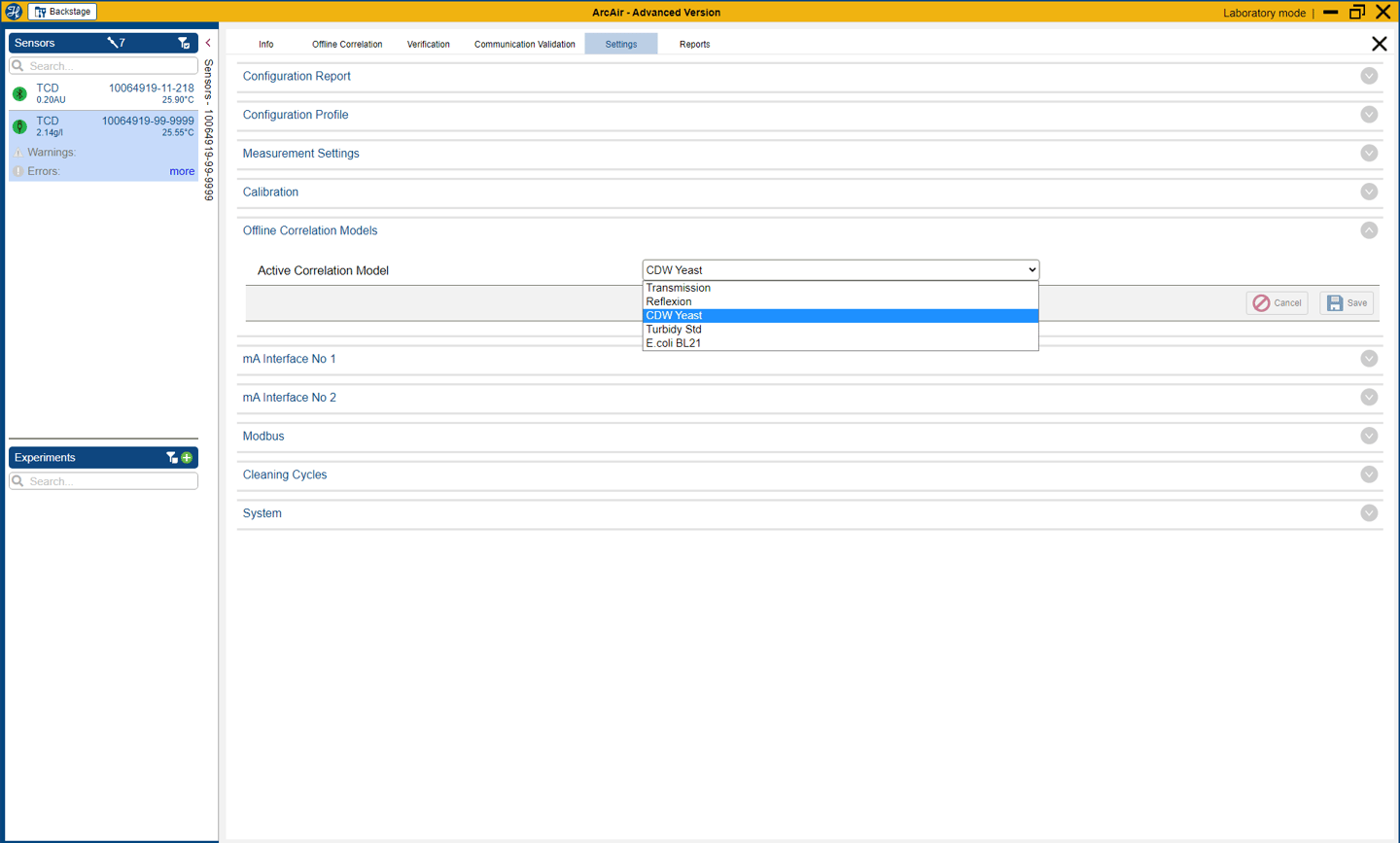Expand the Measurement Settings section
1400x843 pixels.
pos(1369,154)
